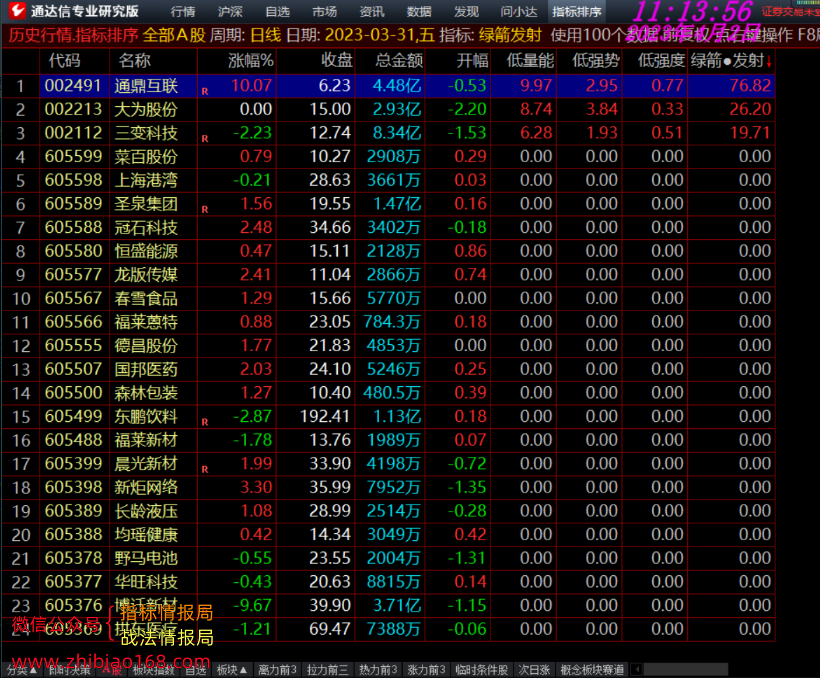
Task: Click the horizontal scrollbar track at the bottom
Action: [x=686, y=670]
